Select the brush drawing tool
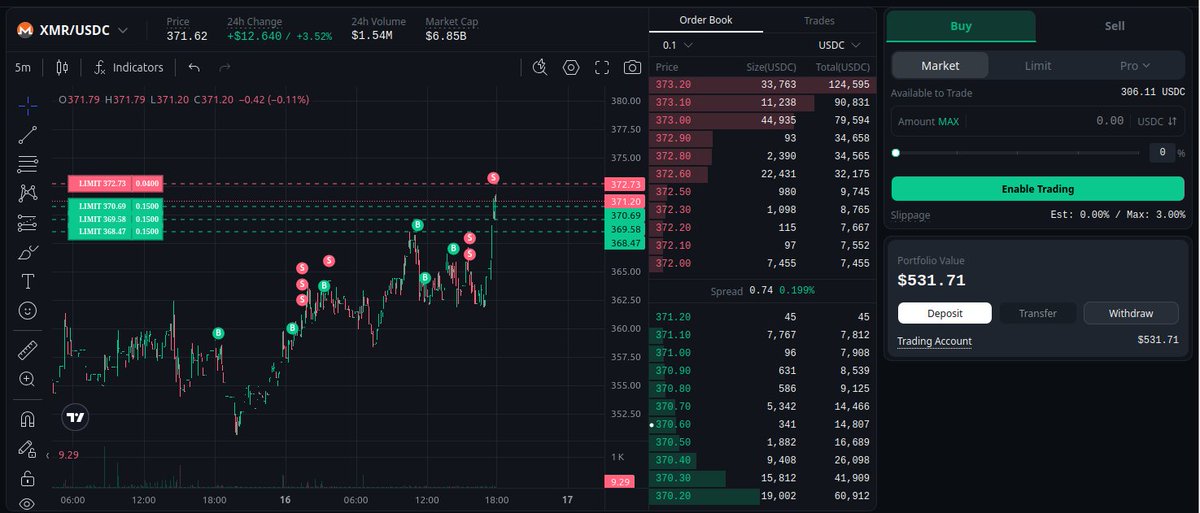The image size is (1200, 513). [x=28, y=252]
